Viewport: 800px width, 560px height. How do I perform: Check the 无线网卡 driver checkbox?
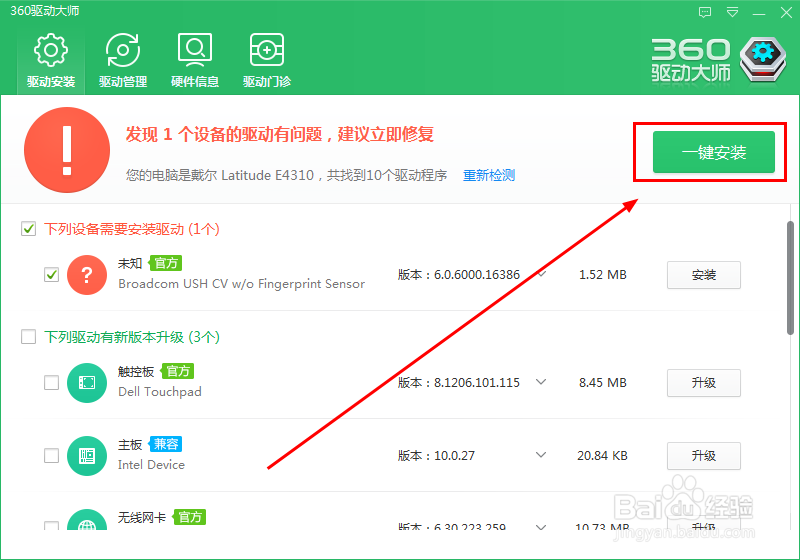click(52, 525)
